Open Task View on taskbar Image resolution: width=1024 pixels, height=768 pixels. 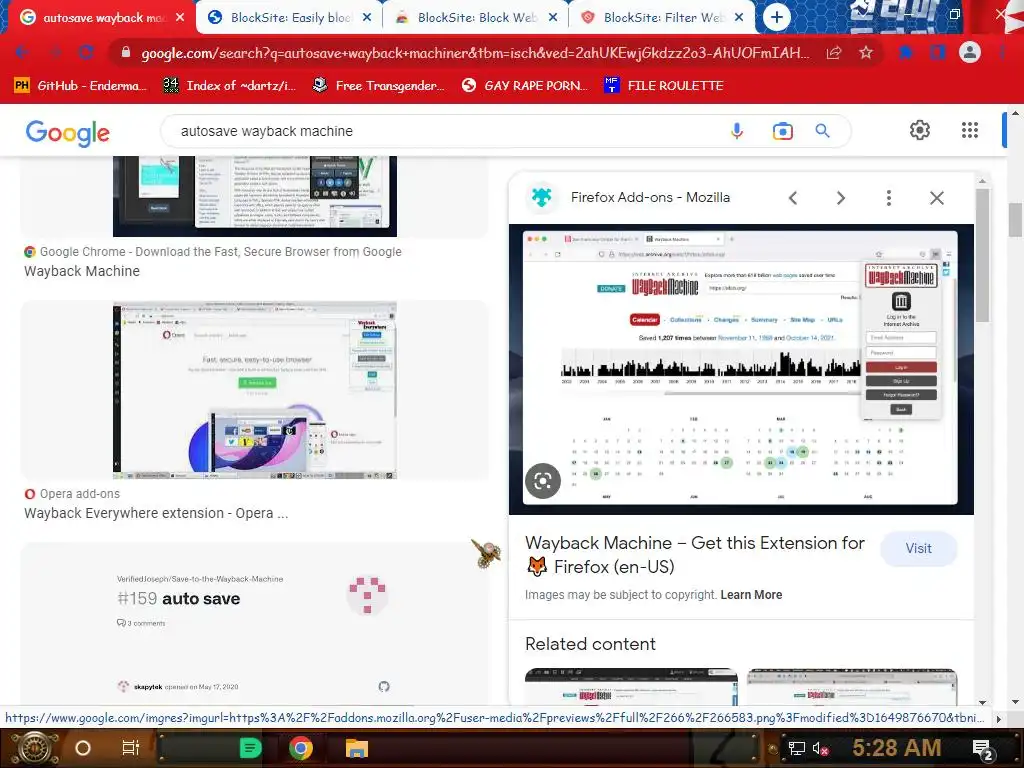[131, 748]
